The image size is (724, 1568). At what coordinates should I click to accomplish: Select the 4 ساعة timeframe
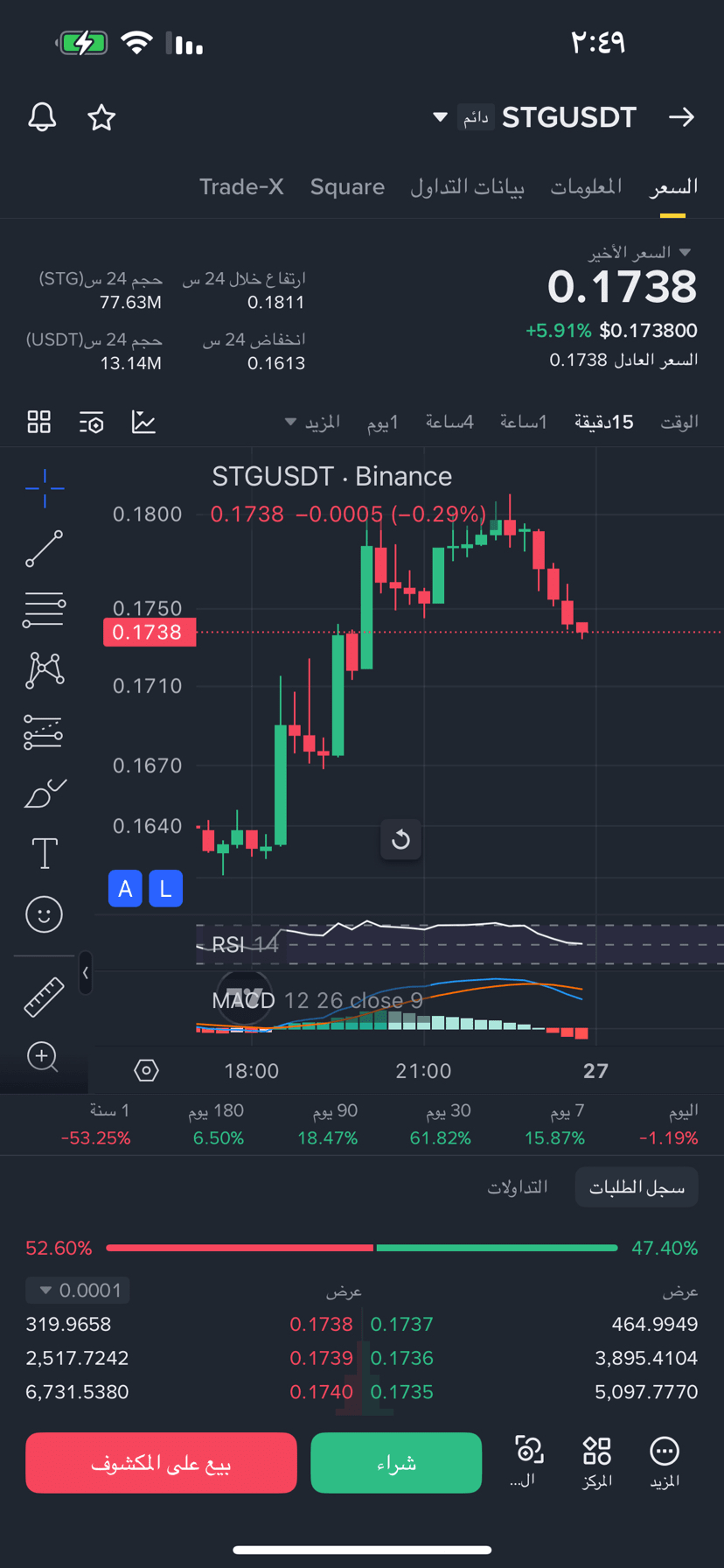coord(449,423)
